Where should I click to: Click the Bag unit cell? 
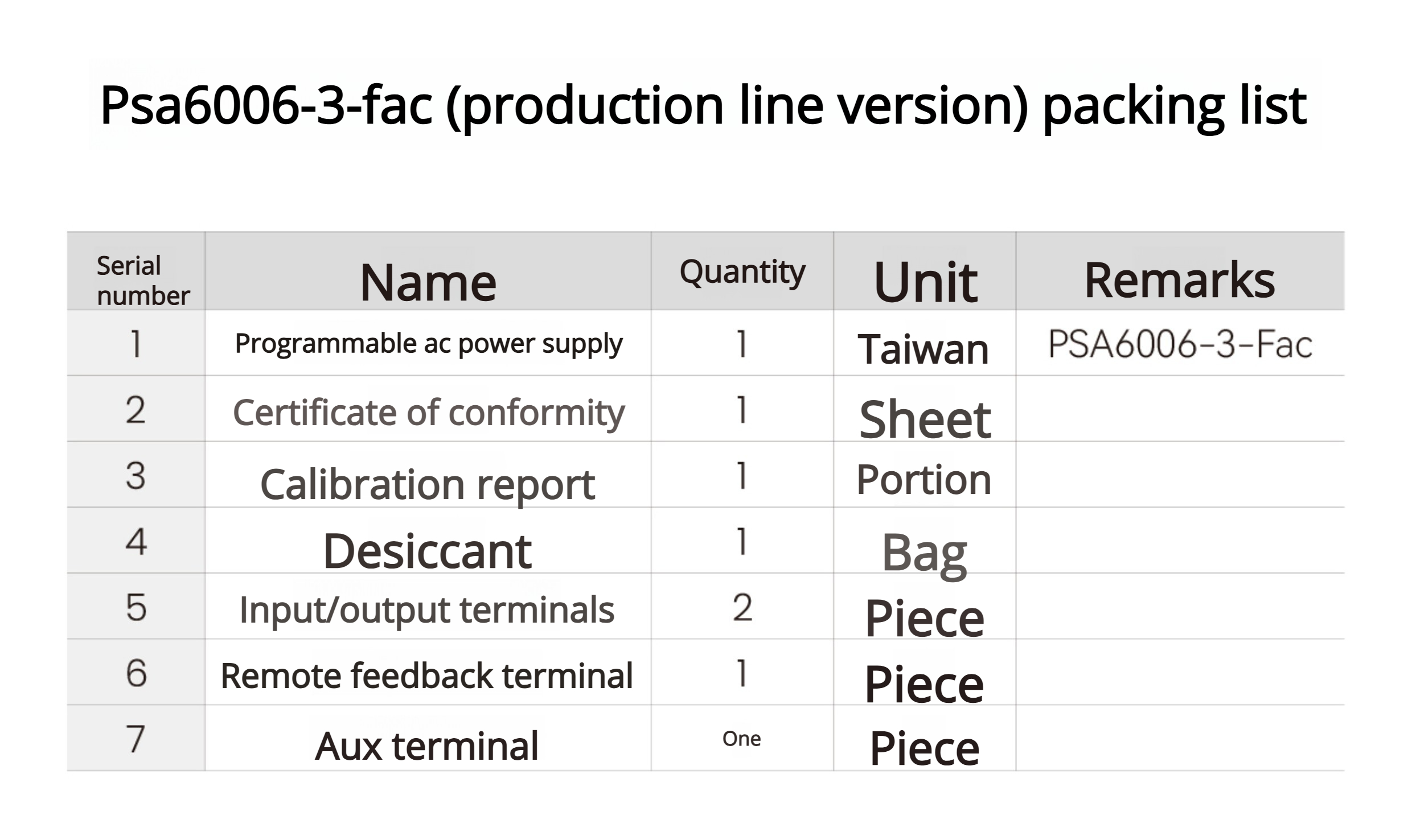click(x=924, y=552)
